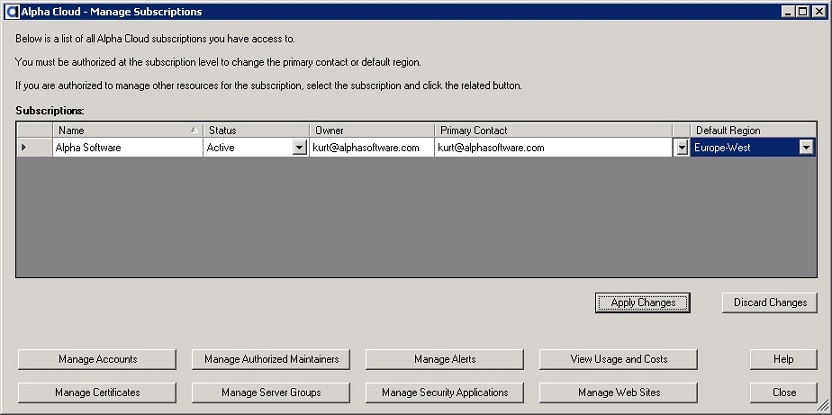Click the Primary Contact email field
The height and width of the screenshot is (415, 832).
(x=554, y=148)
